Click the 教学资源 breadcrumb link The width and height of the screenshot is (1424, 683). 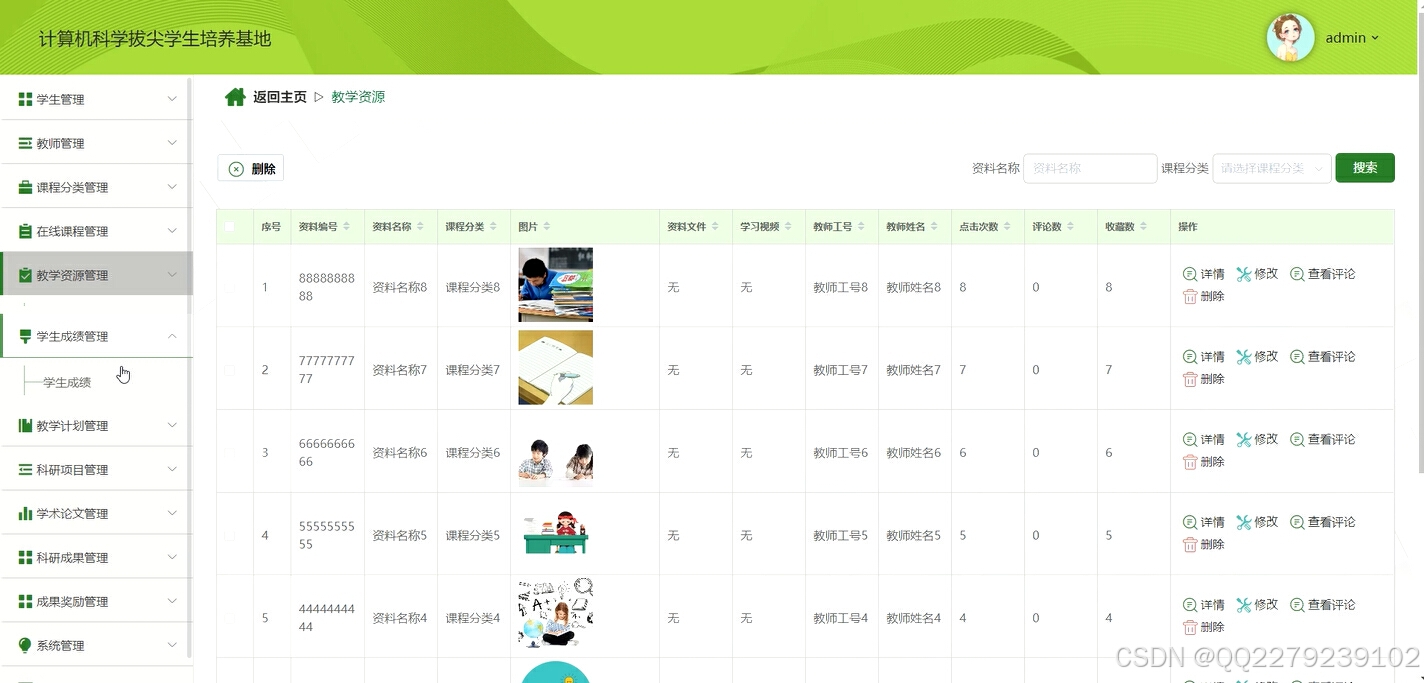pos(358,96)
